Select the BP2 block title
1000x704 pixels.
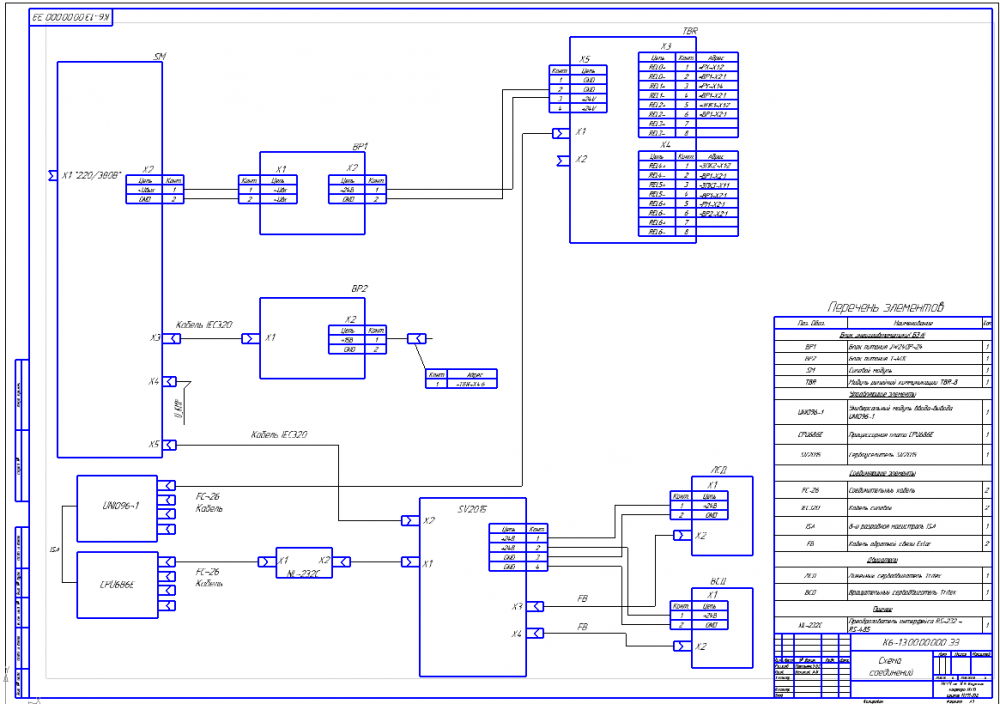(x=360, y=289)
